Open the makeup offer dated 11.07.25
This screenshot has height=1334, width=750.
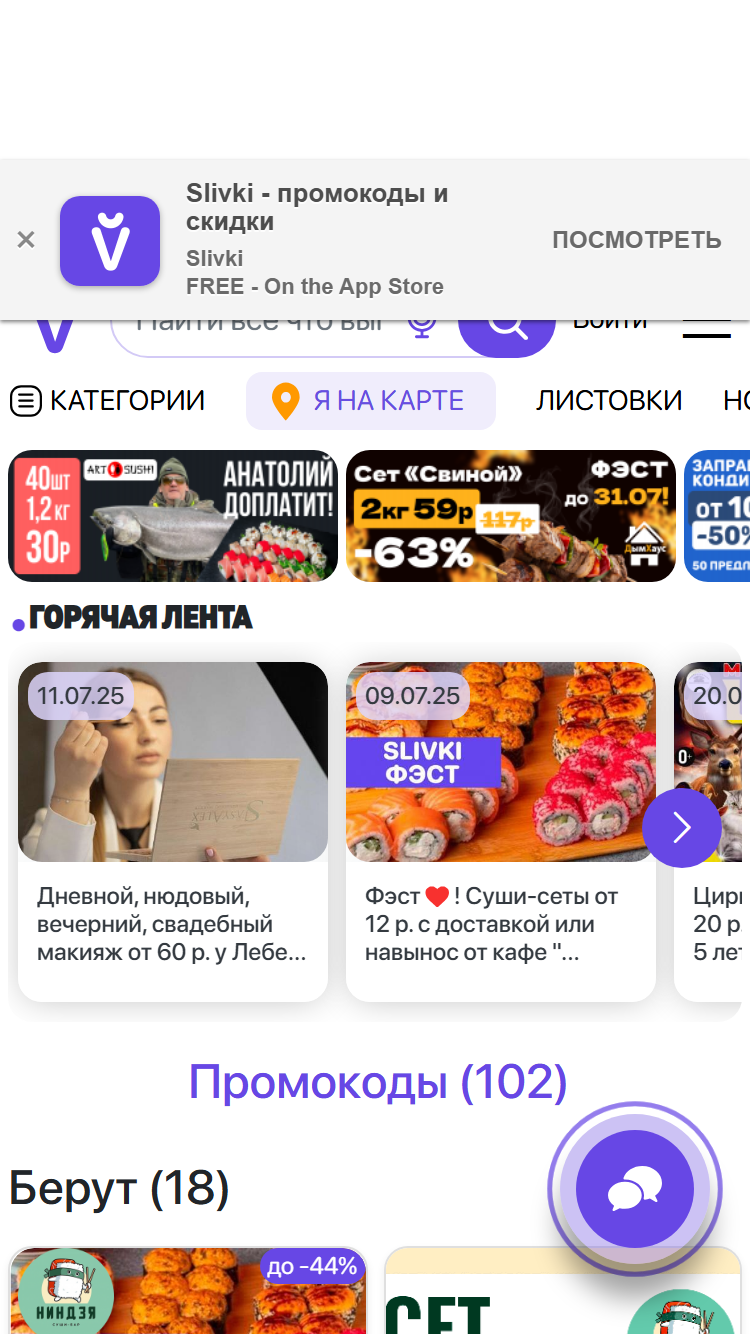pos(173,832)
